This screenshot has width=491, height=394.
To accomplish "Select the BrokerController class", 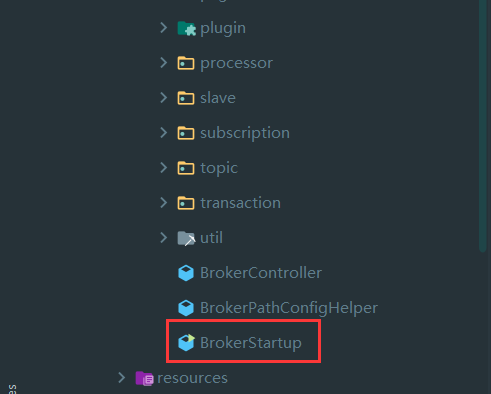I will (261, 273).
